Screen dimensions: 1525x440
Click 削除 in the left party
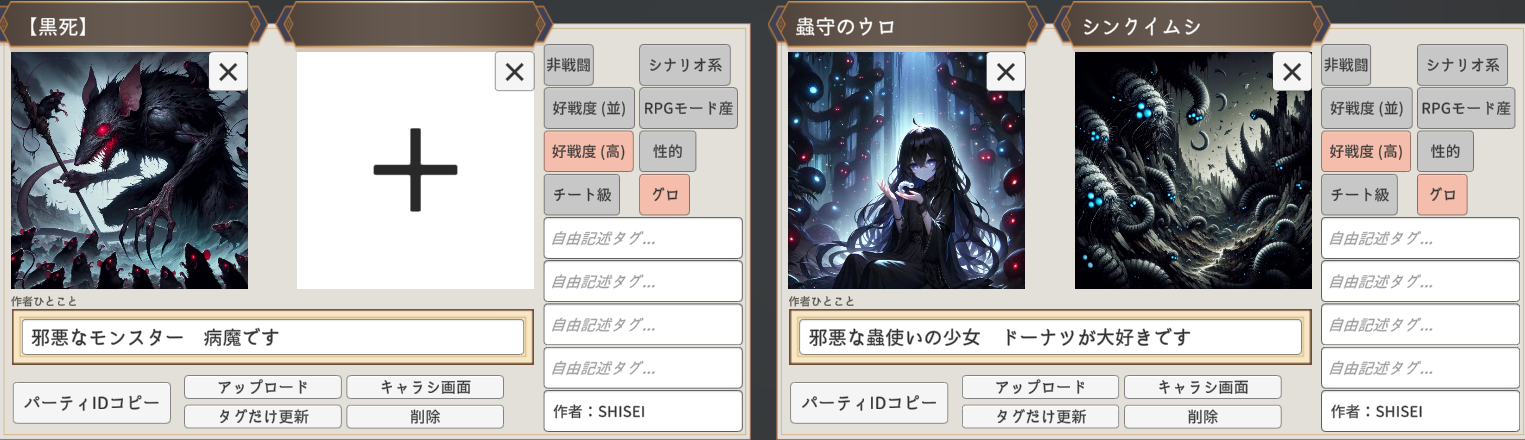coord(425,417)
